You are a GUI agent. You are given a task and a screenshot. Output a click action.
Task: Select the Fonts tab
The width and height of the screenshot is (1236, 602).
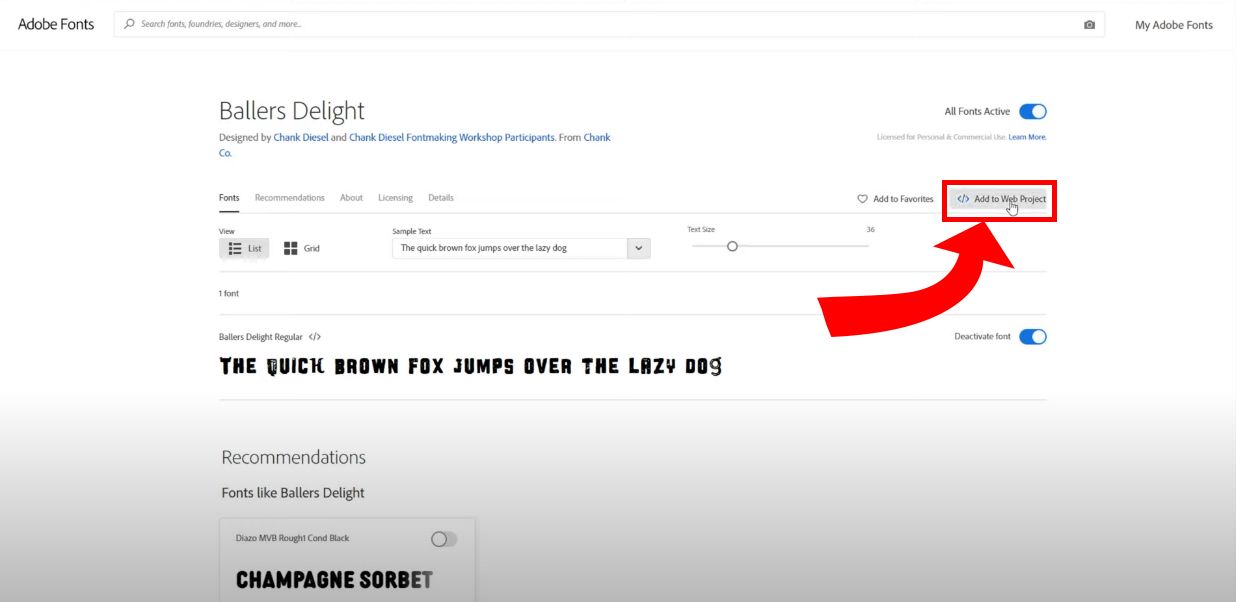(x=229, y=198)
